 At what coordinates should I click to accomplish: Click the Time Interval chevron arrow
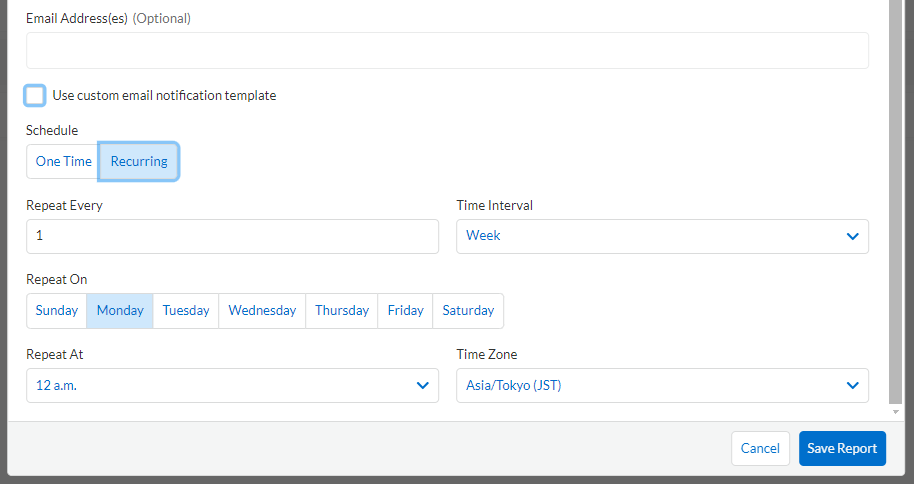[x=852, y=237]
